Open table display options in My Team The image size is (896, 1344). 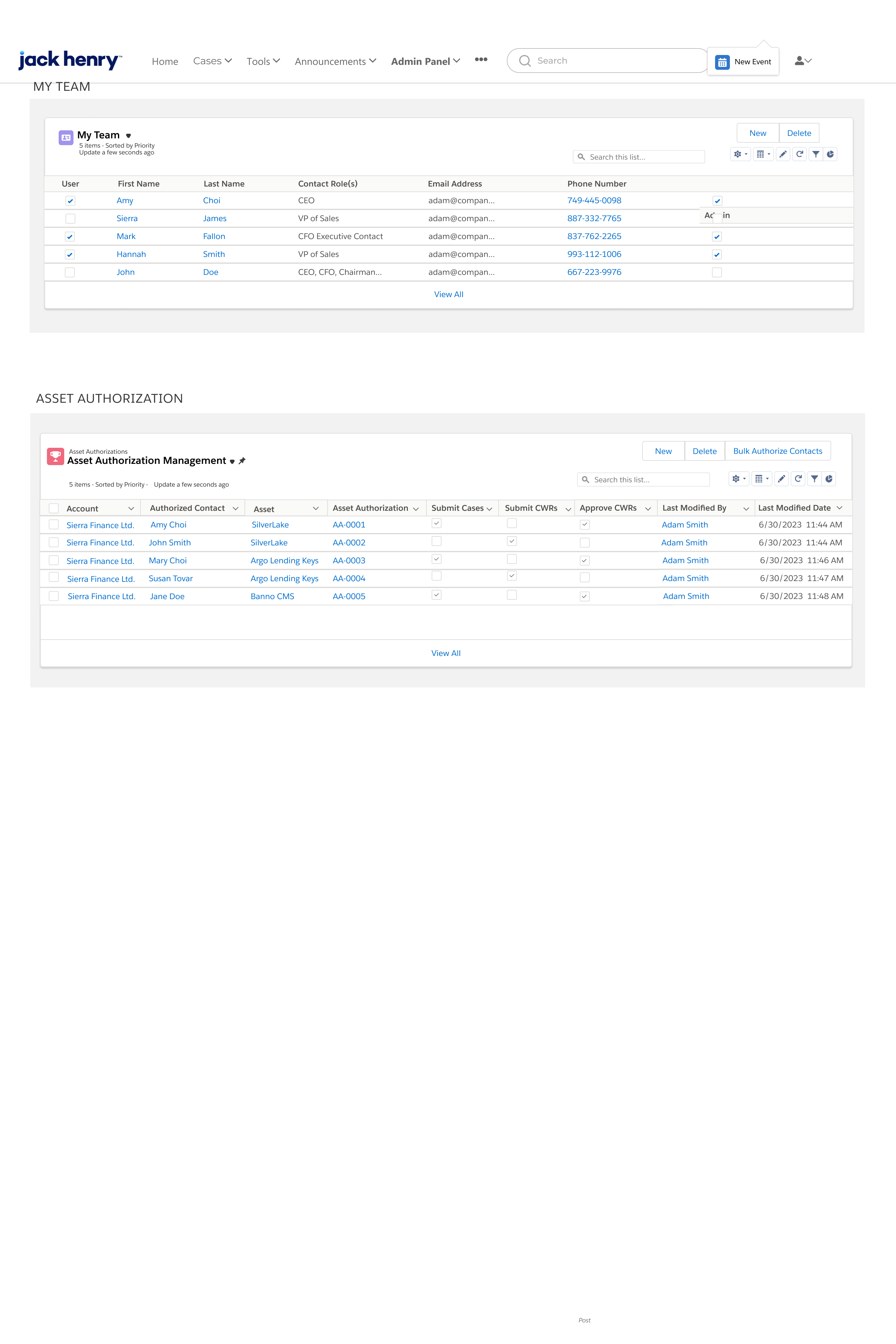[764, 154]
